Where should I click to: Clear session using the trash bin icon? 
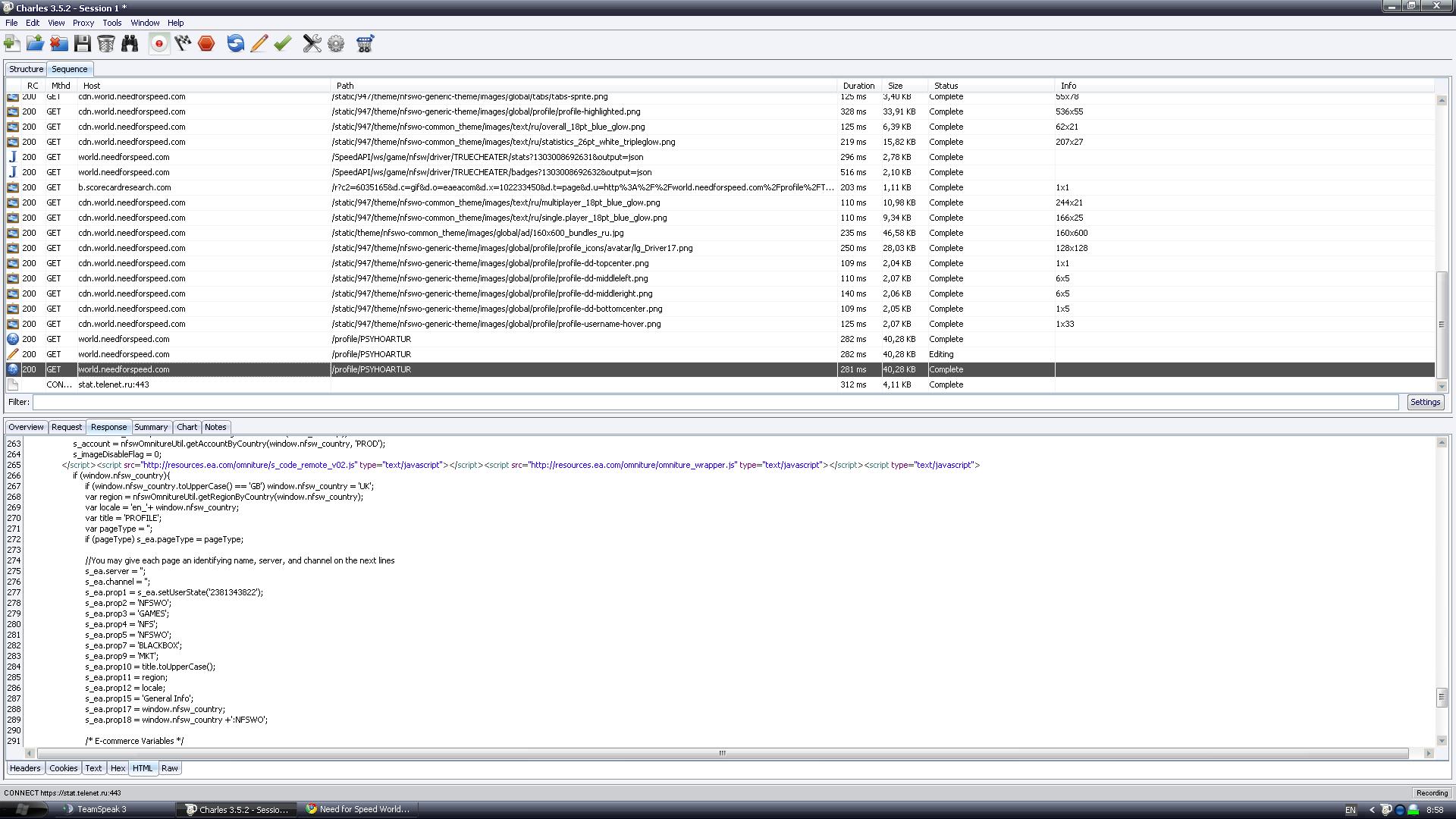pos(106,43)
